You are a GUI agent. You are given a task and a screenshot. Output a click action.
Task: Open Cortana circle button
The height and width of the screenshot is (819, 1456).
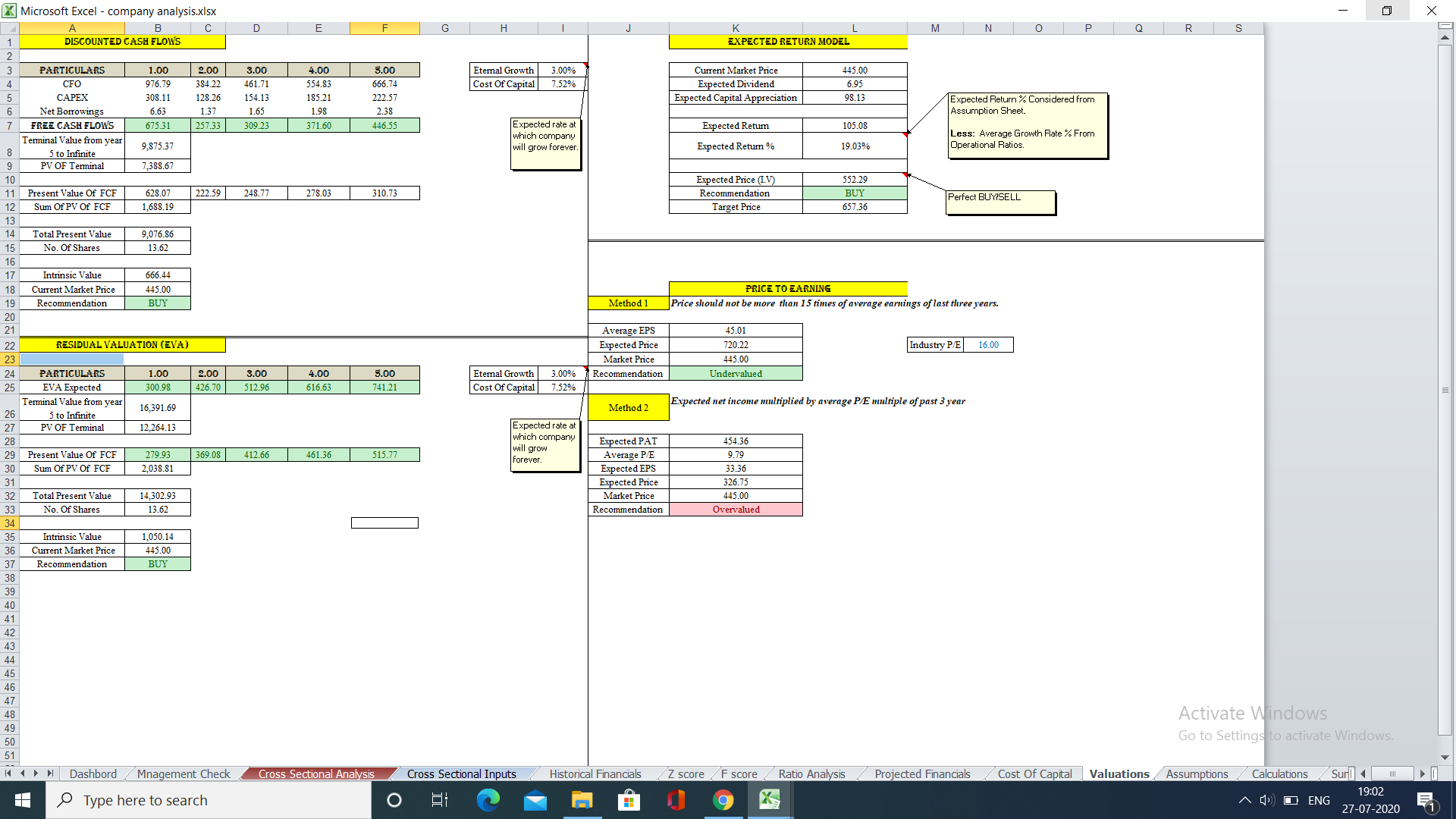click(394, 800)
